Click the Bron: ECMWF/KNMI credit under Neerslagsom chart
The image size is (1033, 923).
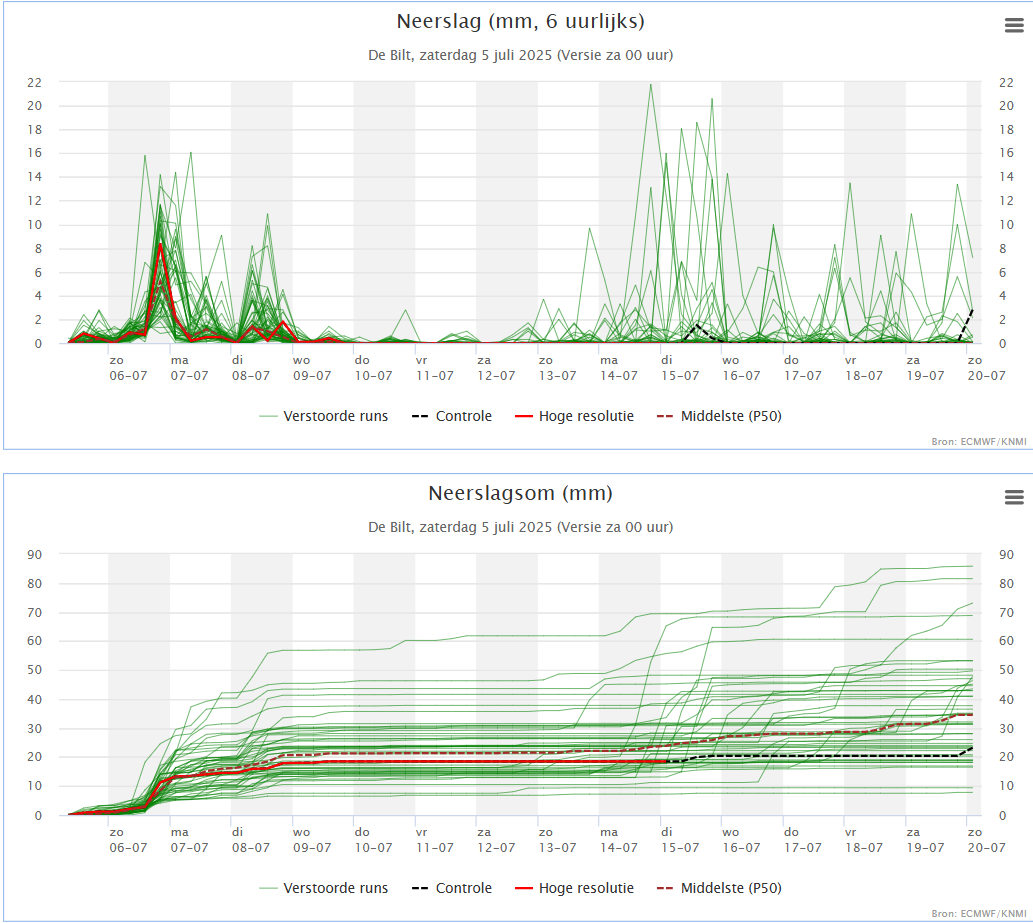[x=979, y=913]
